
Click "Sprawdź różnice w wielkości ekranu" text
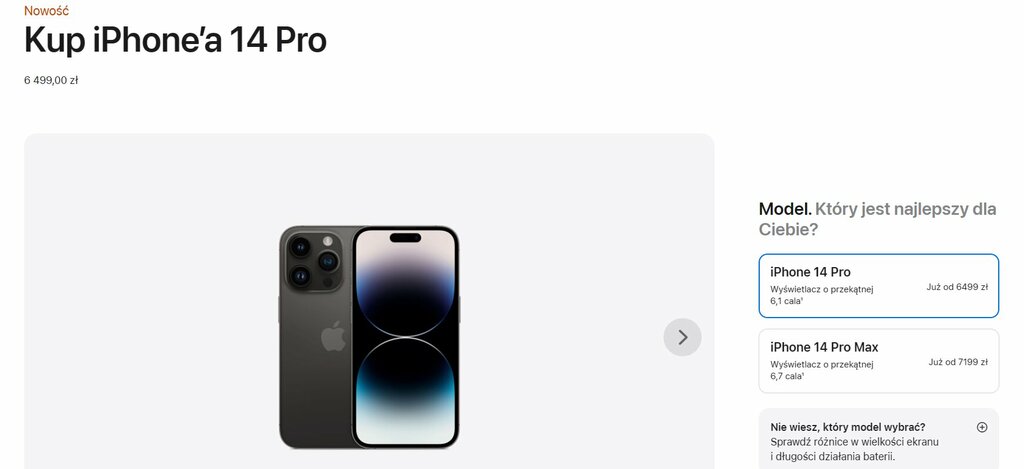(x=854, y=442)
